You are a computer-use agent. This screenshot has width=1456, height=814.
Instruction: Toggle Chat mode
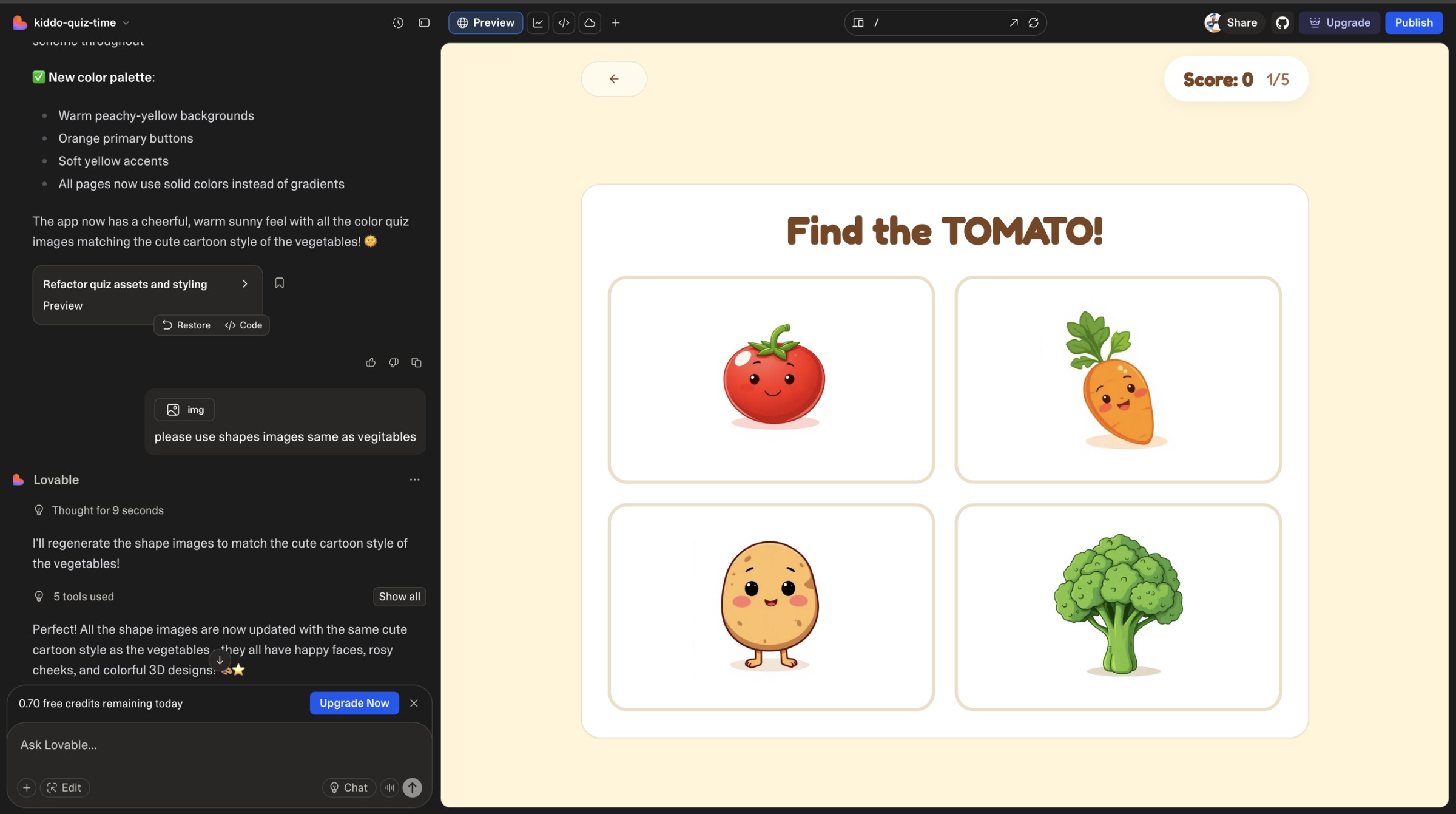pyautogui.click(x=349, y=787)
